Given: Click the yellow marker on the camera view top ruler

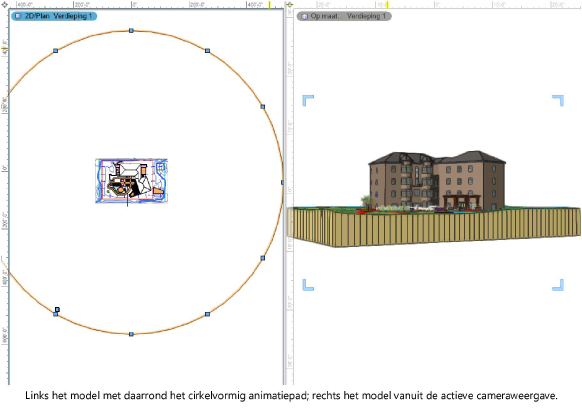Looking at the screenshot, I should tap(387, 5).
